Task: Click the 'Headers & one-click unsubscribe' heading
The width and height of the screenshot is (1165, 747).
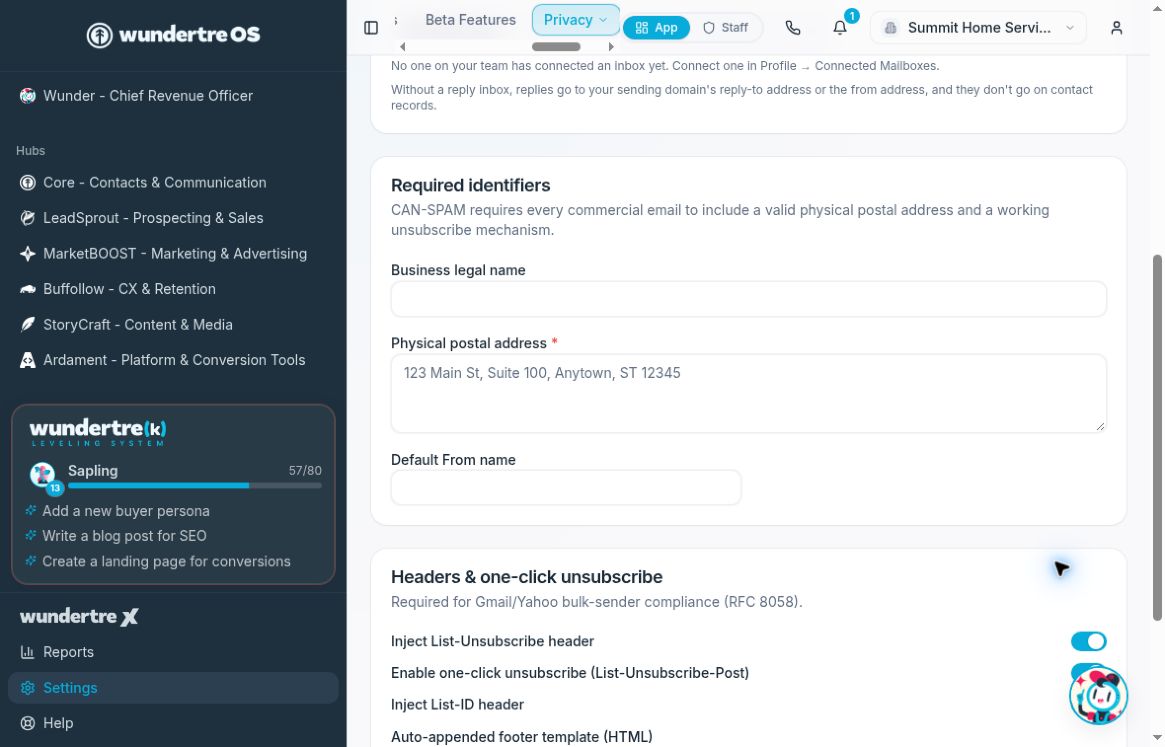Action: (527, 578)
